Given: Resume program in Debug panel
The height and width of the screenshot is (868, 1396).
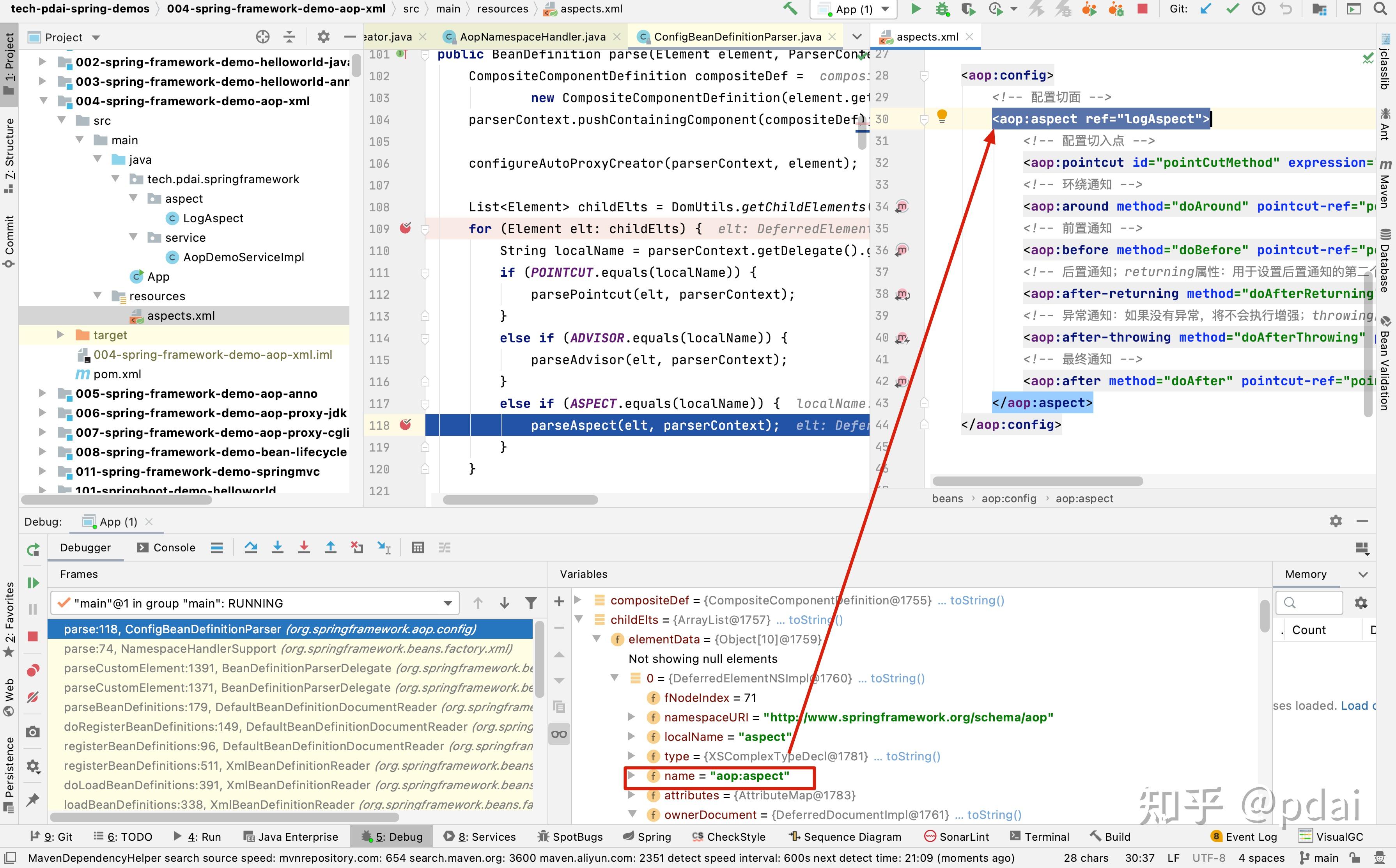Looking at the screenshot, I should click(33, 583).
